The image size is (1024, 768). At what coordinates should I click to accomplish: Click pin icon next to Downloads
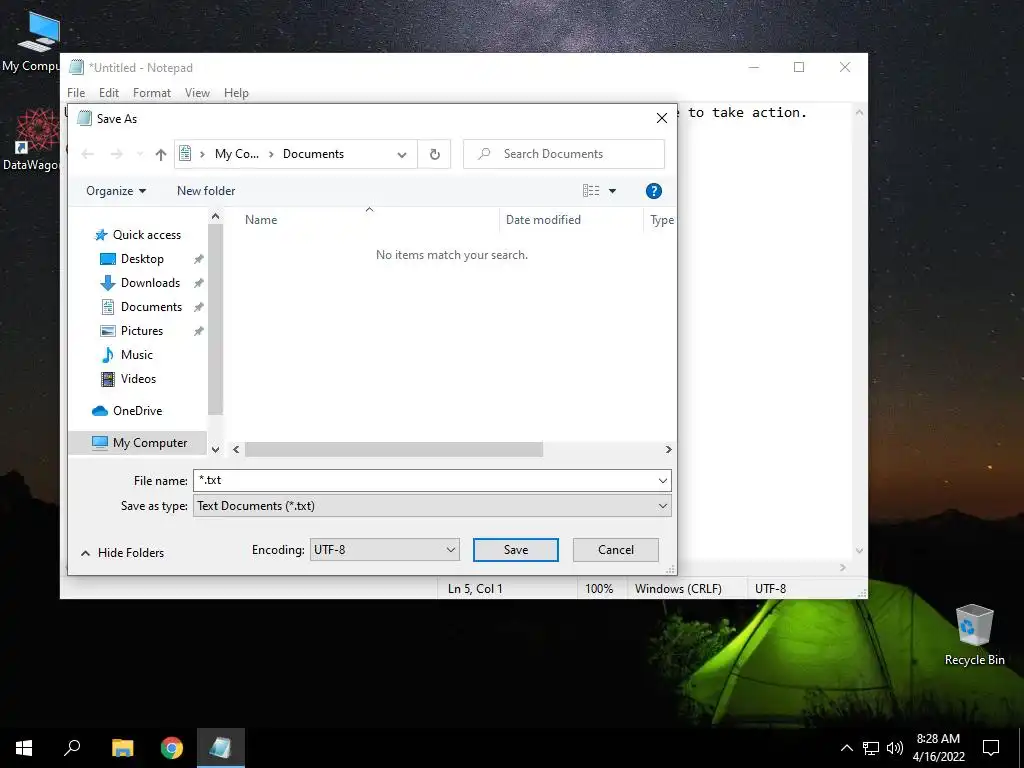pos(199,283)
